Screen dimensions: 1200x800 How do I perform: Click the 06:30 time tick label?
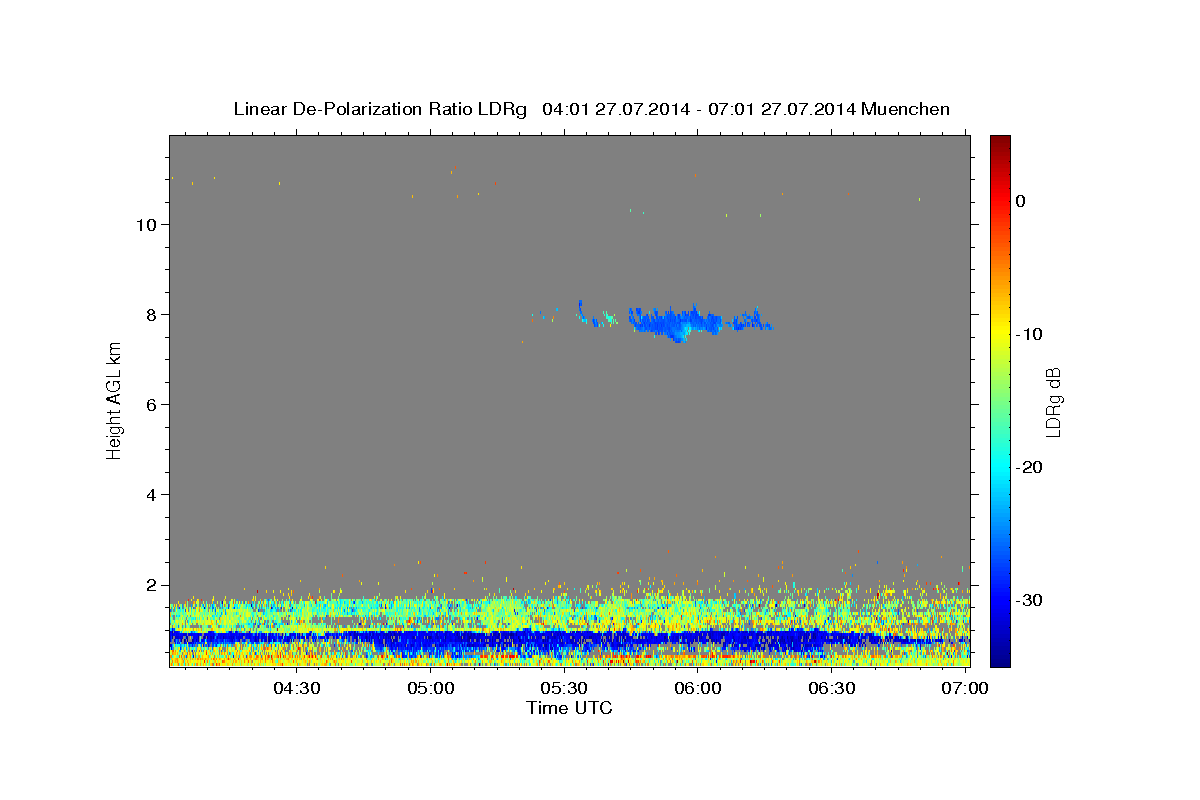[x=831, y=689]
